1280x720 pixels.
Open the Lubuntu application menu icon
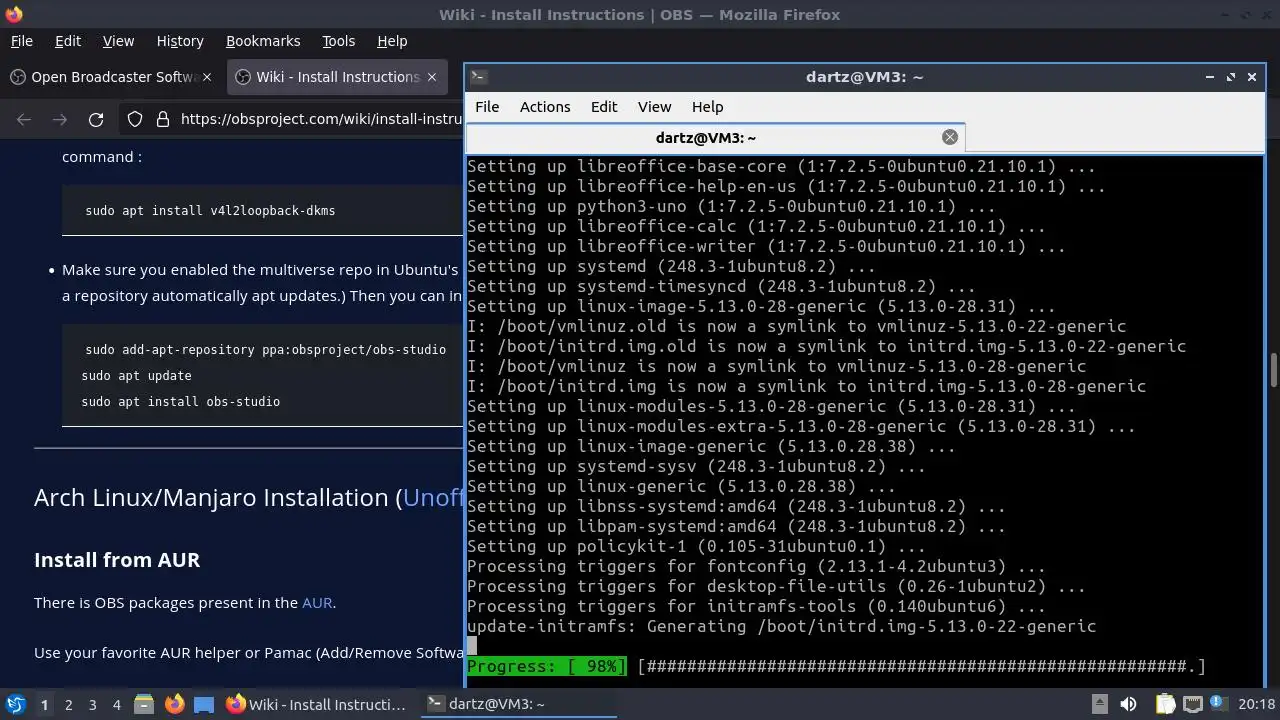pos(15,704)
